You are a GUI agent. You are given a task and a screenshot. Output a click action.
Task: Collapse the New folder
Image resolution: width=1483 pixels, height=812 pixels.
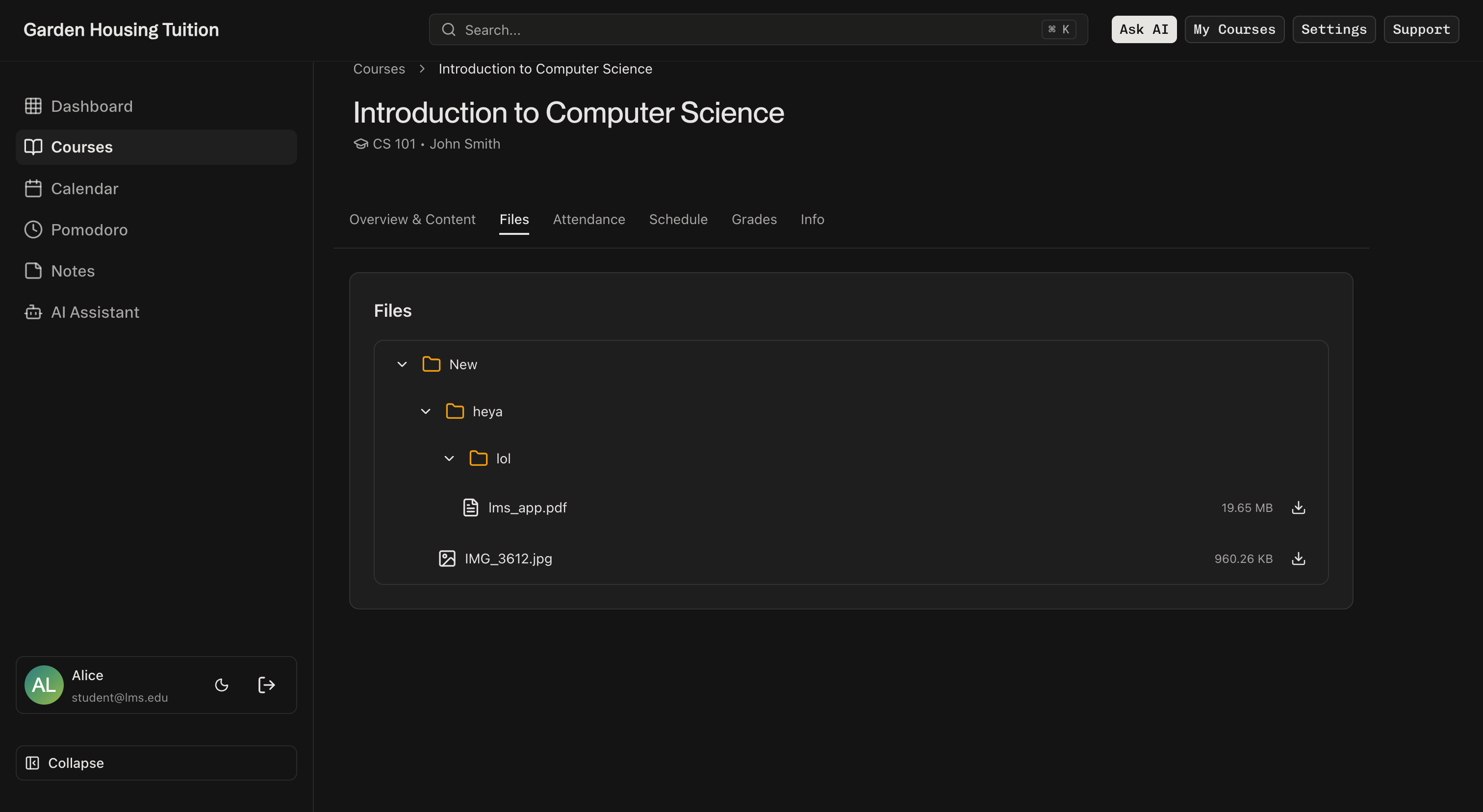(402, 364)
